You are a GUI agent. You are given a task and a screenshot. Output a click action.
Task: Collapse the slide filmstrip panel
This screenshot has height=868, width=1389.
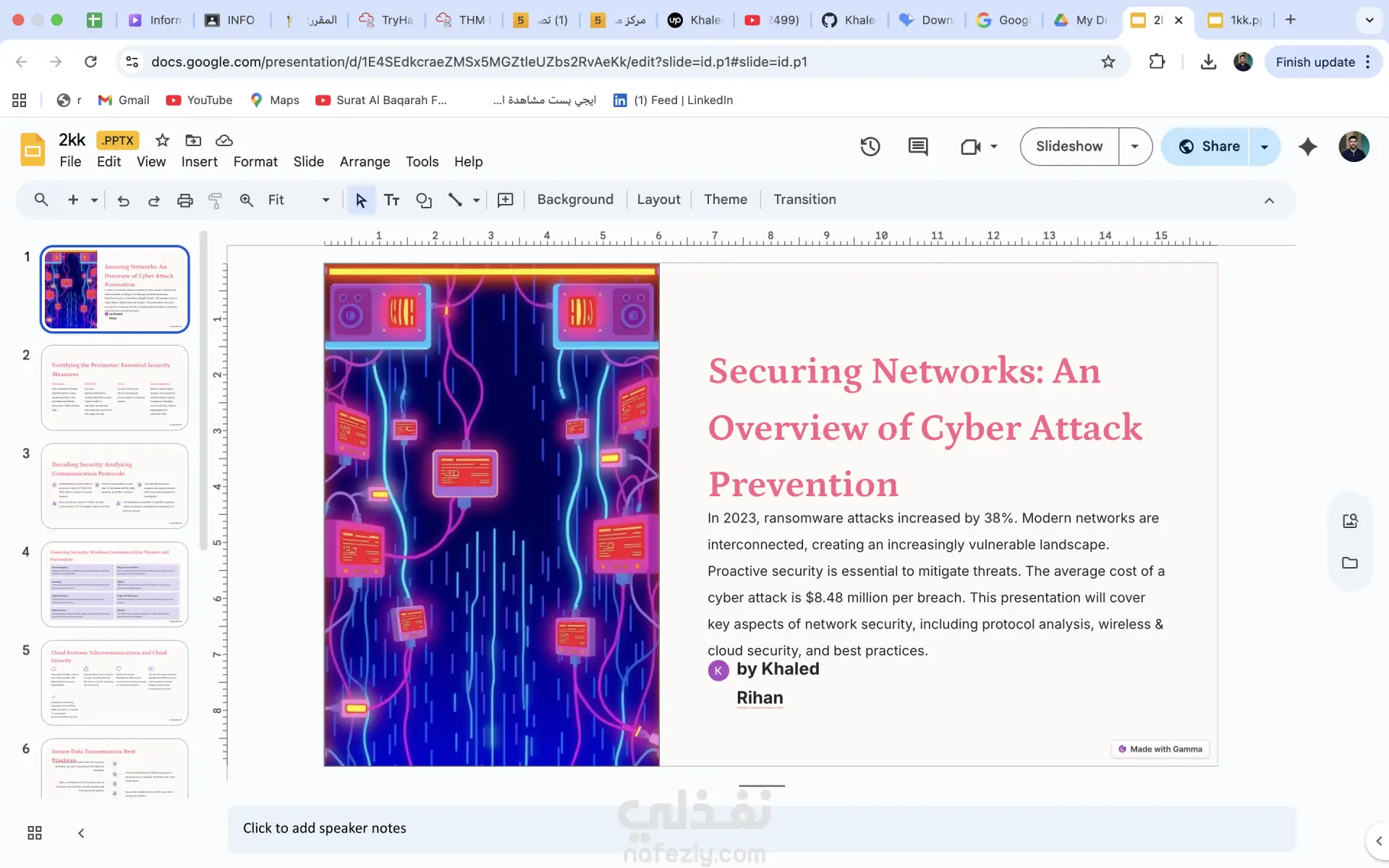pos(81,833)
